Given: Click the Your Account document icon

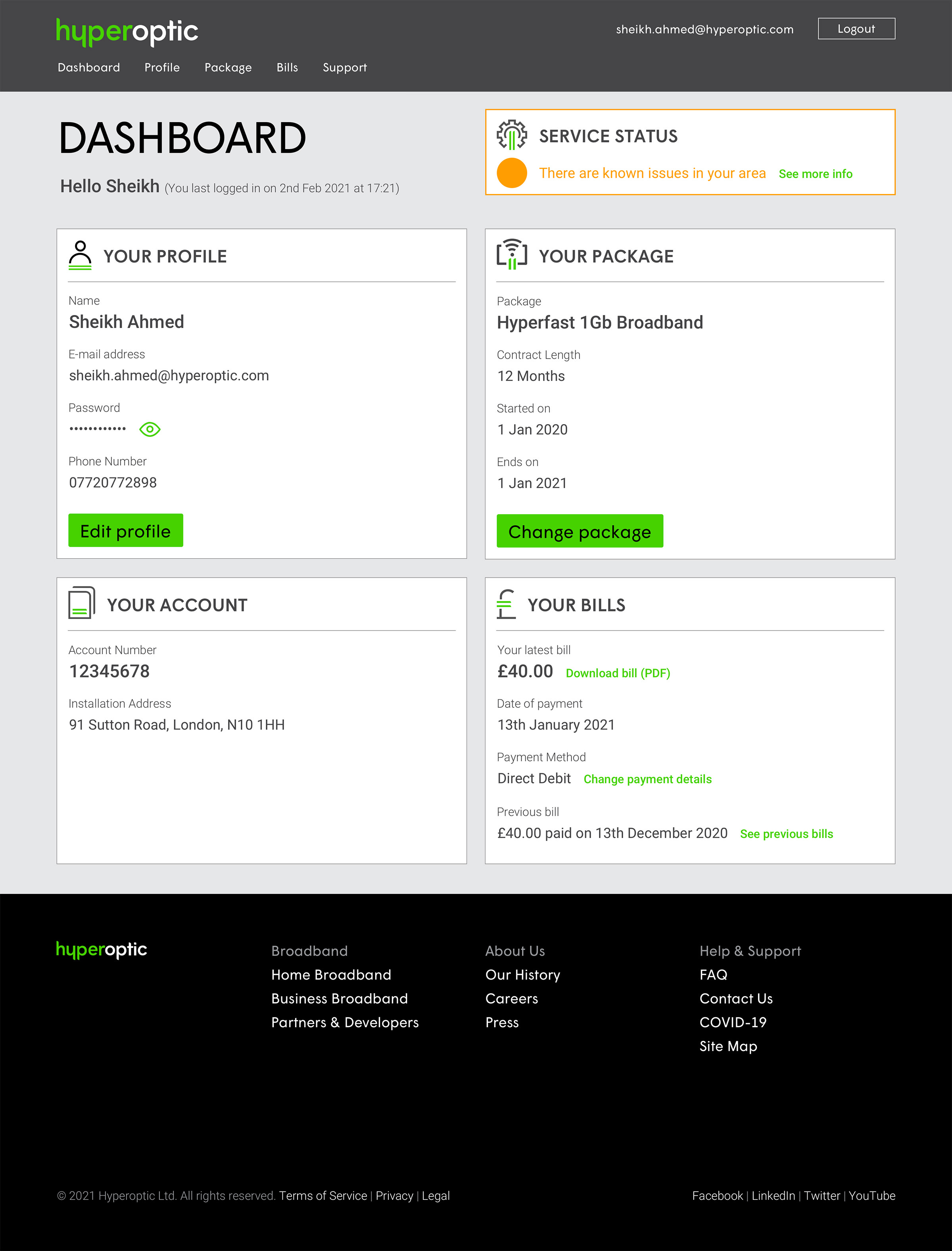Looking at the screenshot, I should (x=82, y=603).
